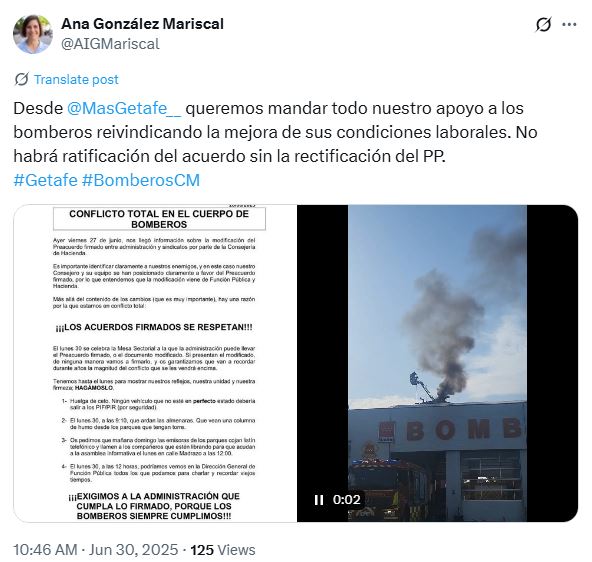592x562 pixels.
Task: Open the three-dot more options menu
Action: (569, 25)
